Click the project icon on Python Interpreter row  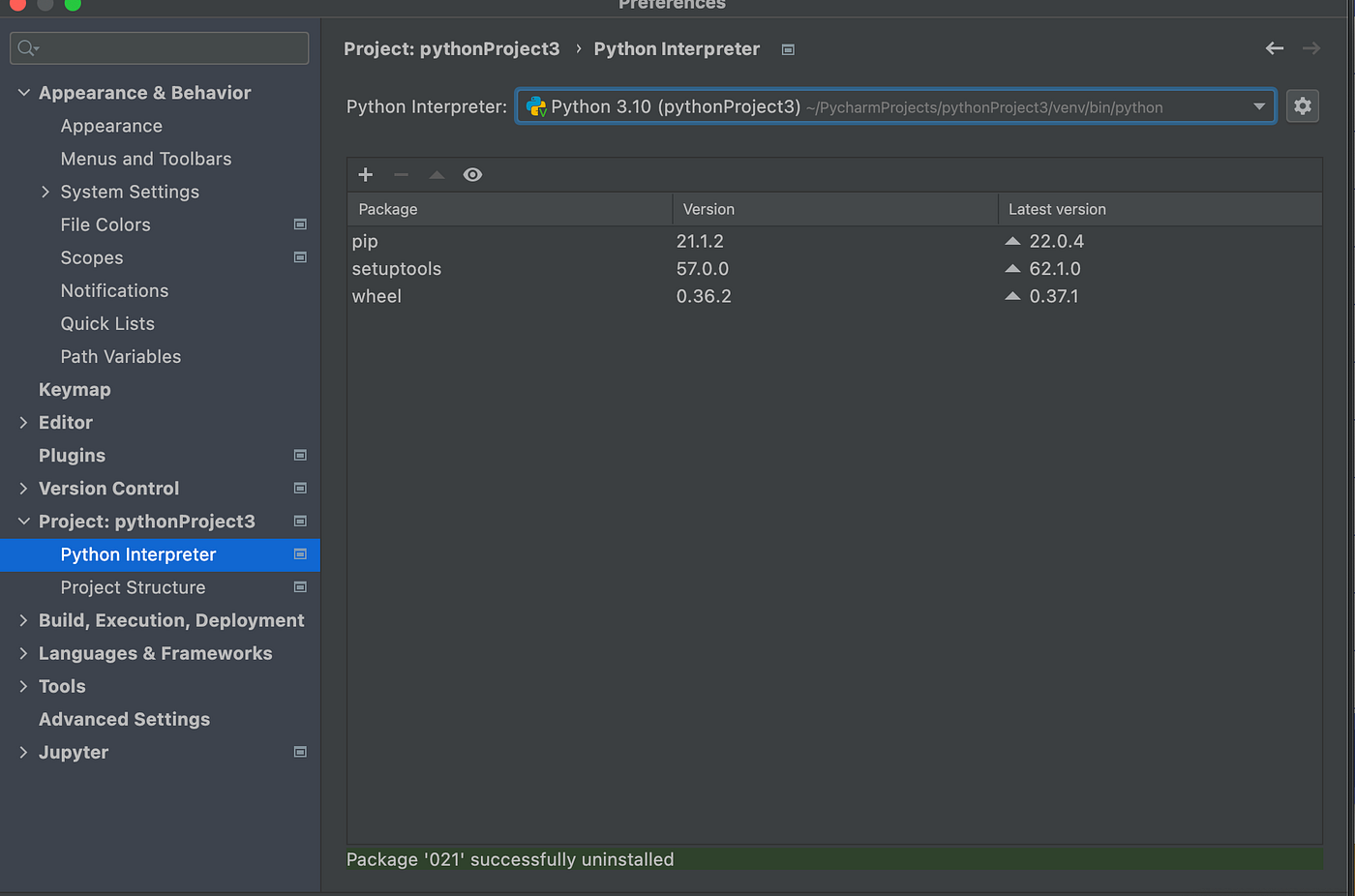[x=300, y=554]
